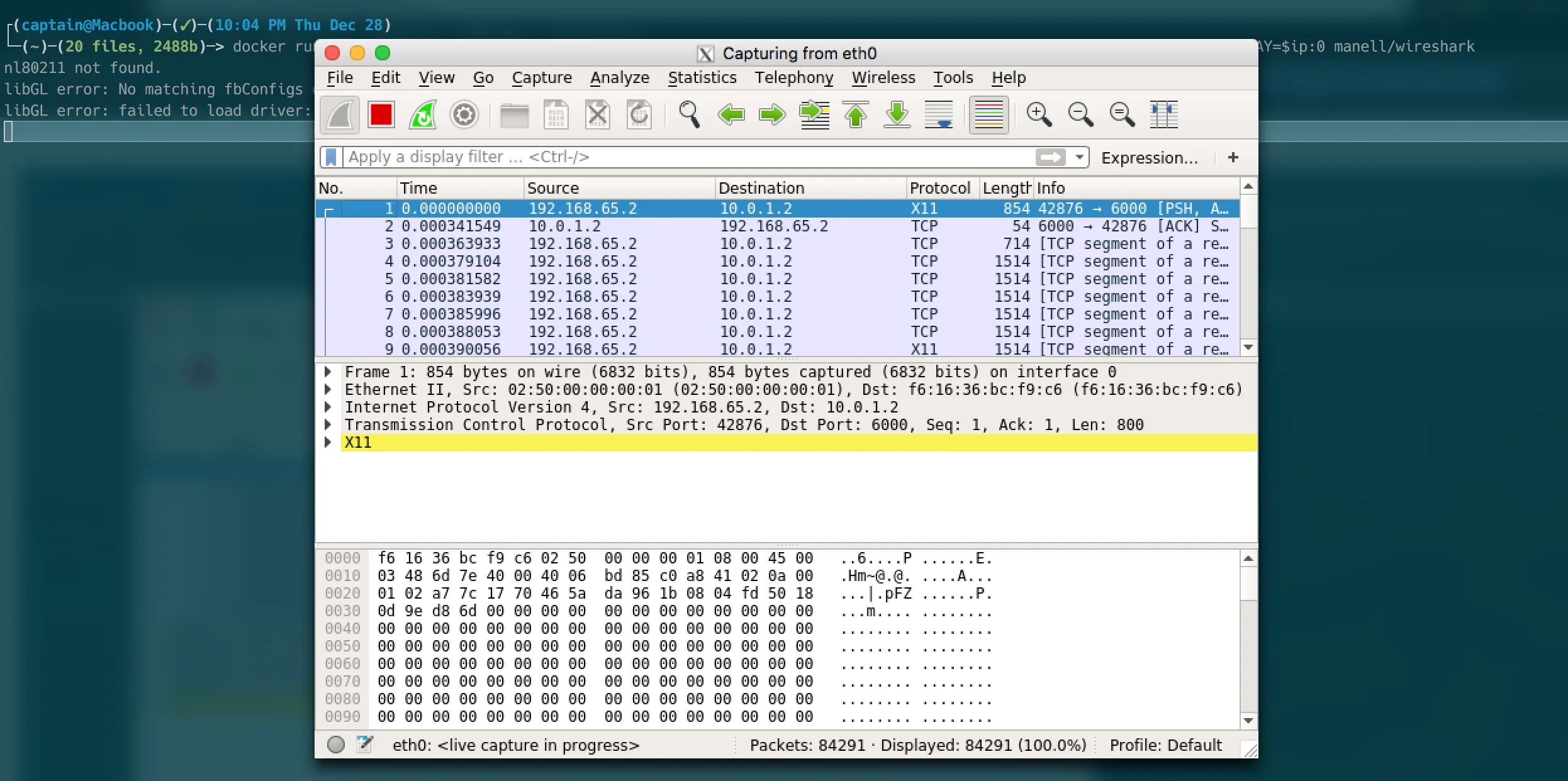Focus the display filter input field
The width and height of the screenshot is (1568, 781).
coord(689,157)
